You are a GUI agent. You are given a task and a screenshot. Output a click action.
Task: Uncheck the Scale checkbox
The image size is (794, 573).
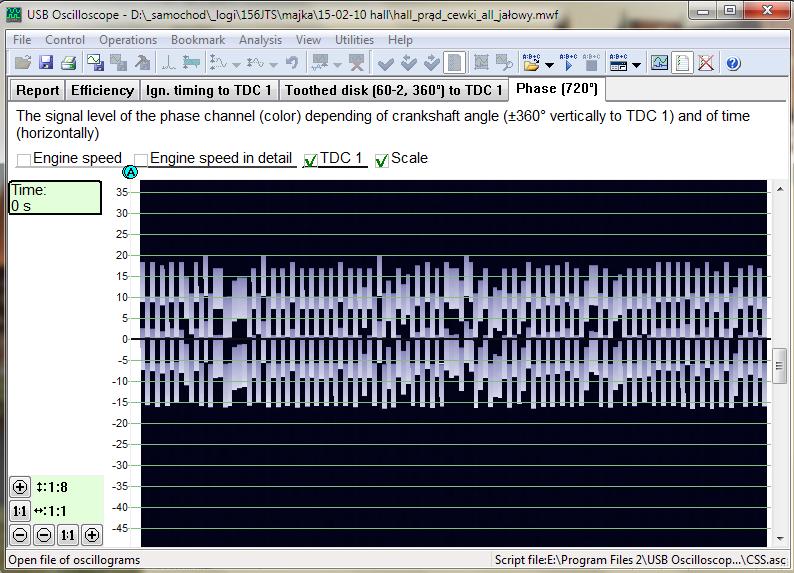point(381,160)
